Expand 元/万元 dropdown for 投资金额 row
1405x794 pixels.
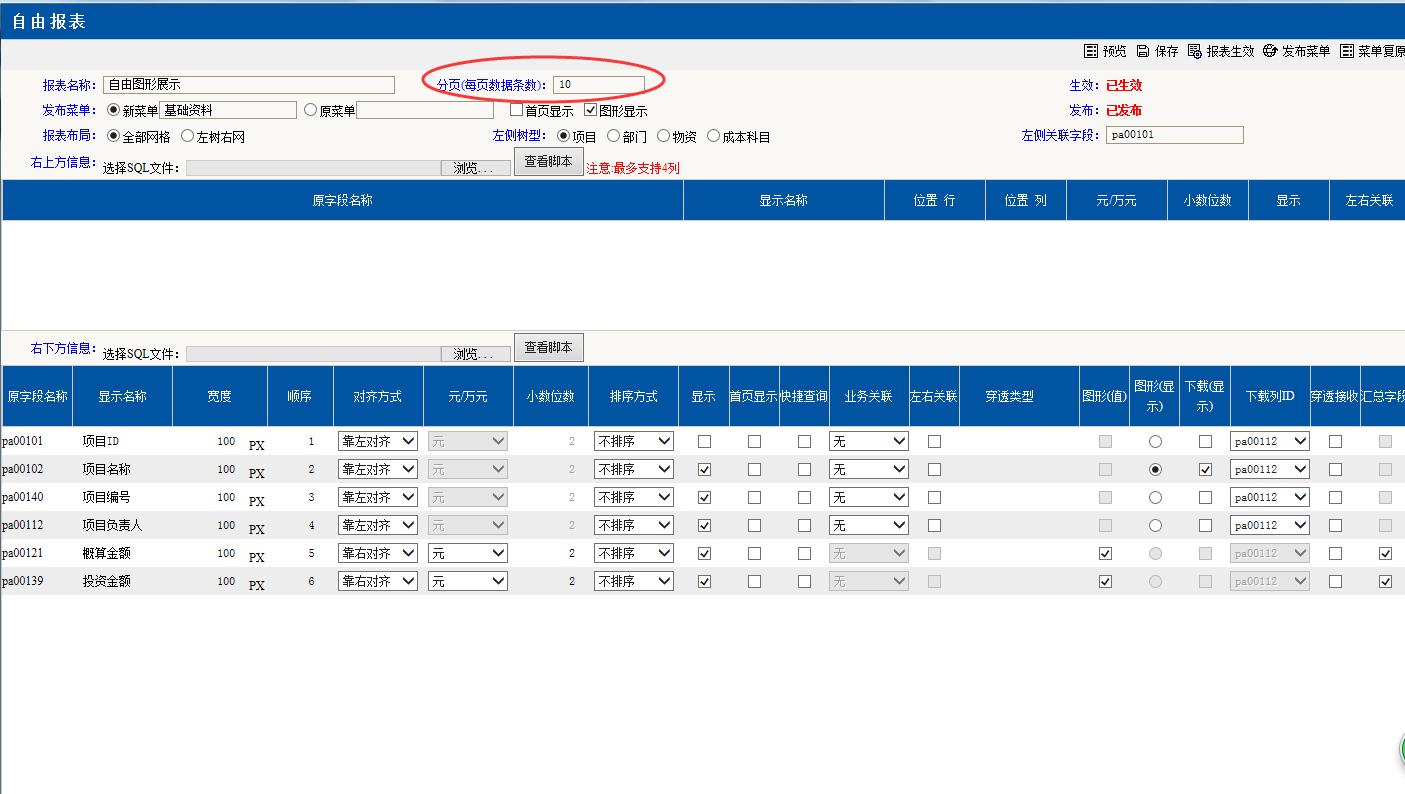click(x=467, y=581)
